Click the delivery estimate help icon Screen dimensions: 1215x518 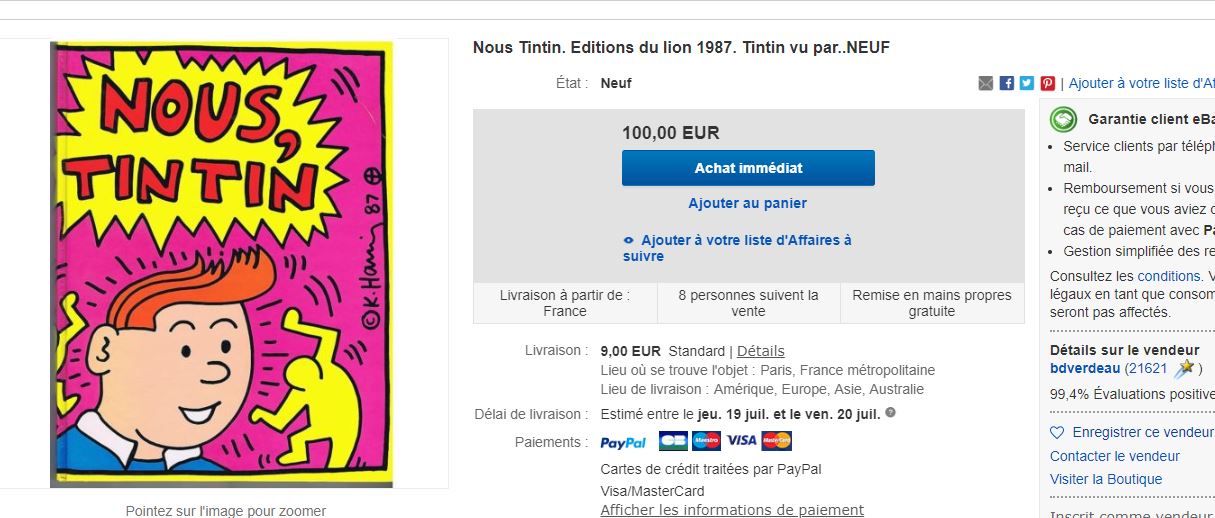890,412
